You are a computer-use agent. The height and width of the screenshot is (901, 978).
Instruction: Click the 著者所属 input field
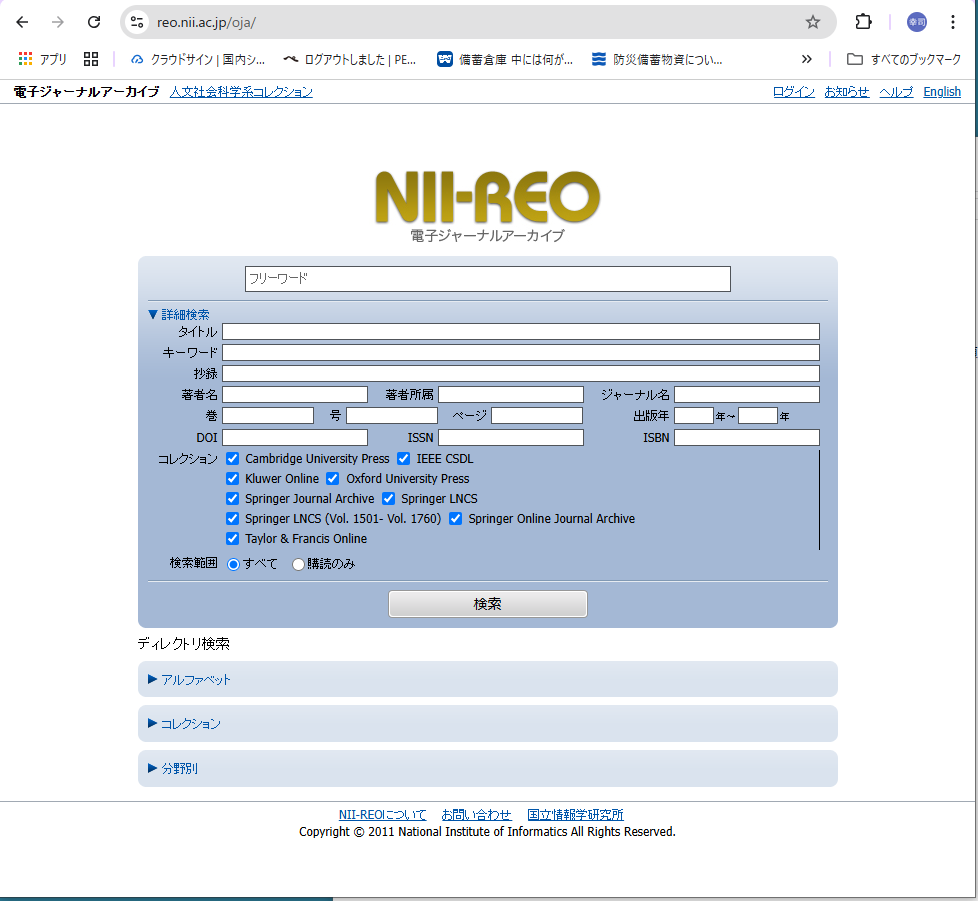click(511, 395)
